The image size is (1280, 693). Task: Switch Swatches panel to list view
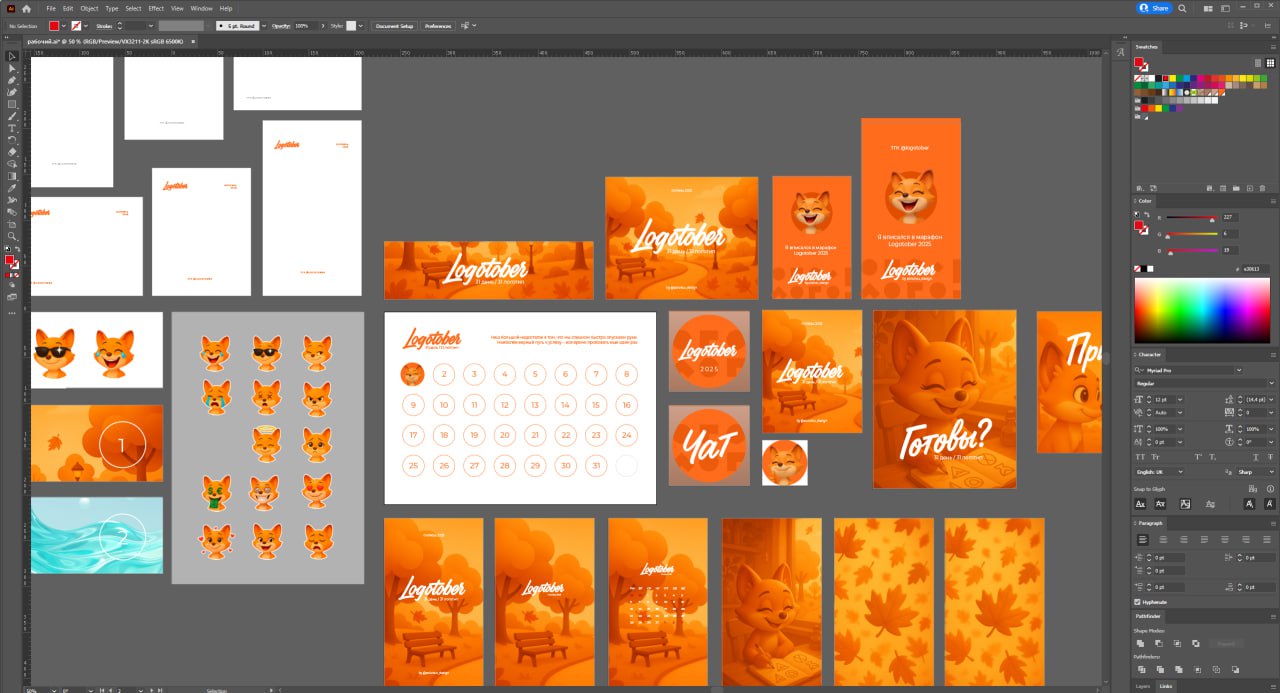pos(1257,62)
